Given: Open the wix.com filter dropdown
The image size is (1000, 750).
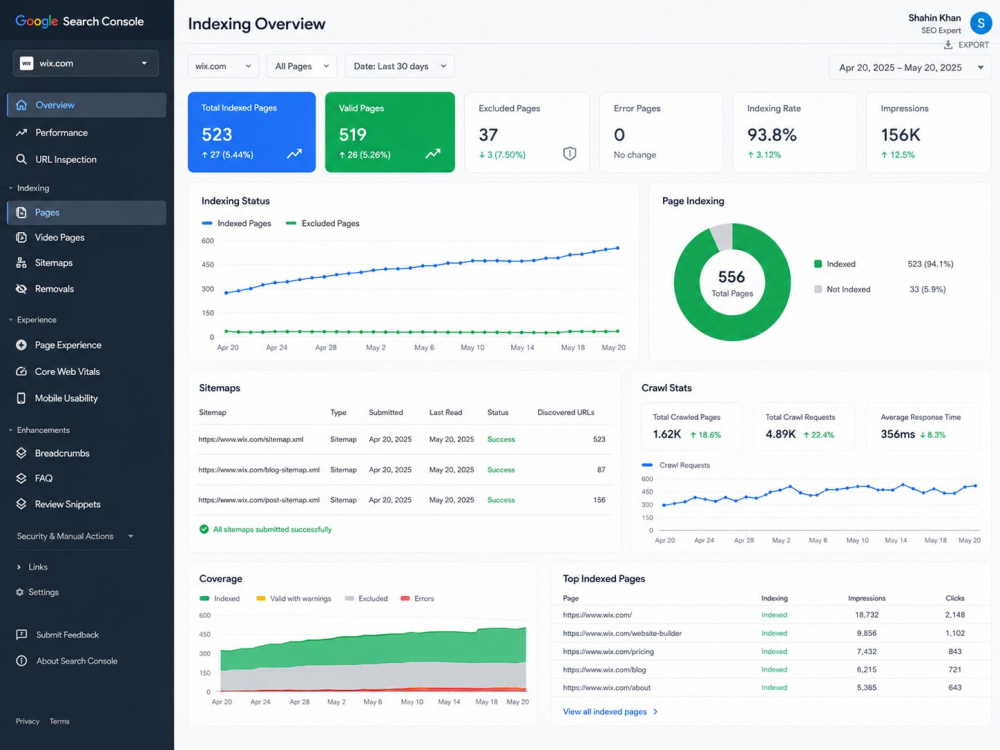Looking at the screenshot, I should [223, 66].
